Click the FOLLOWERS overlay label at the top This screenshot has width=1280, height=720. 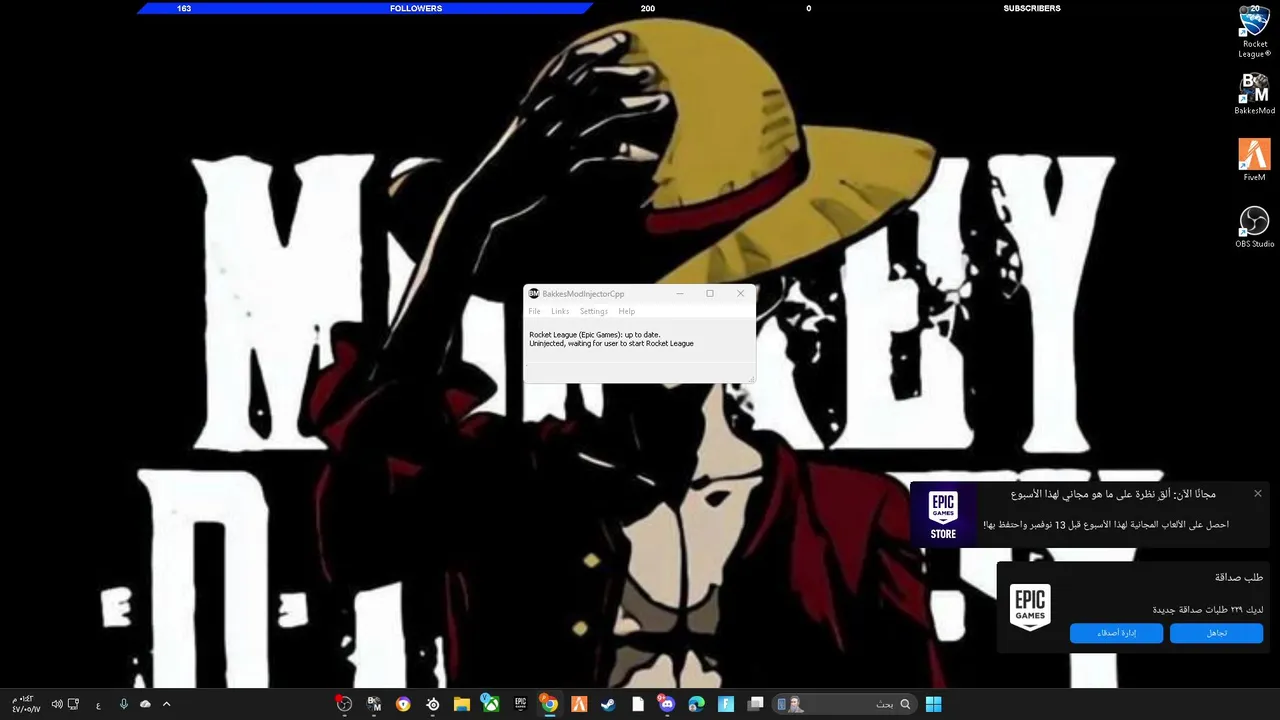tap(416, 8)
